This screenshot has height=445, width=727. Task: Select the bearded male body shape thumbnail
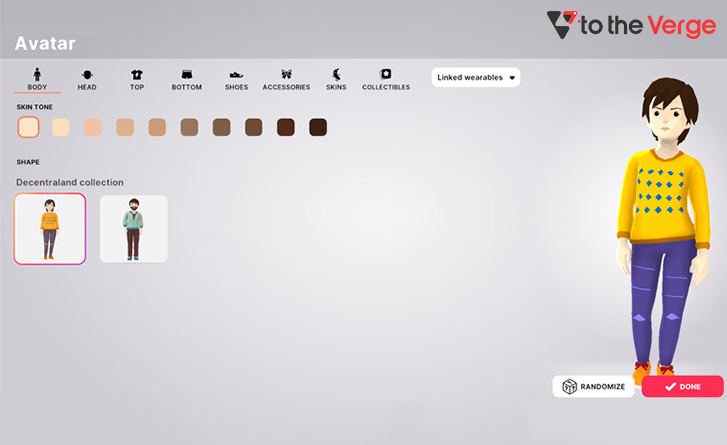[x=134, y=229]
